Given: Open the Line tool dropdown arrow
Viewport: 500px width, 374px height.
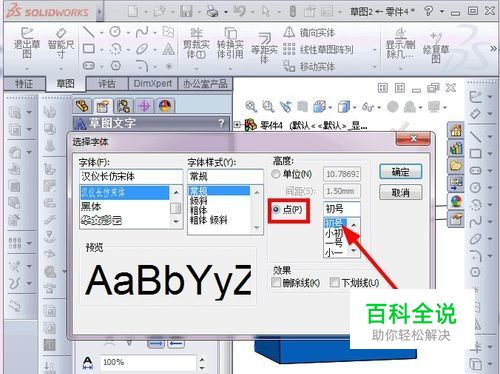Looking at the screenshot, I should pyautogui.click(x=101, y=33).
